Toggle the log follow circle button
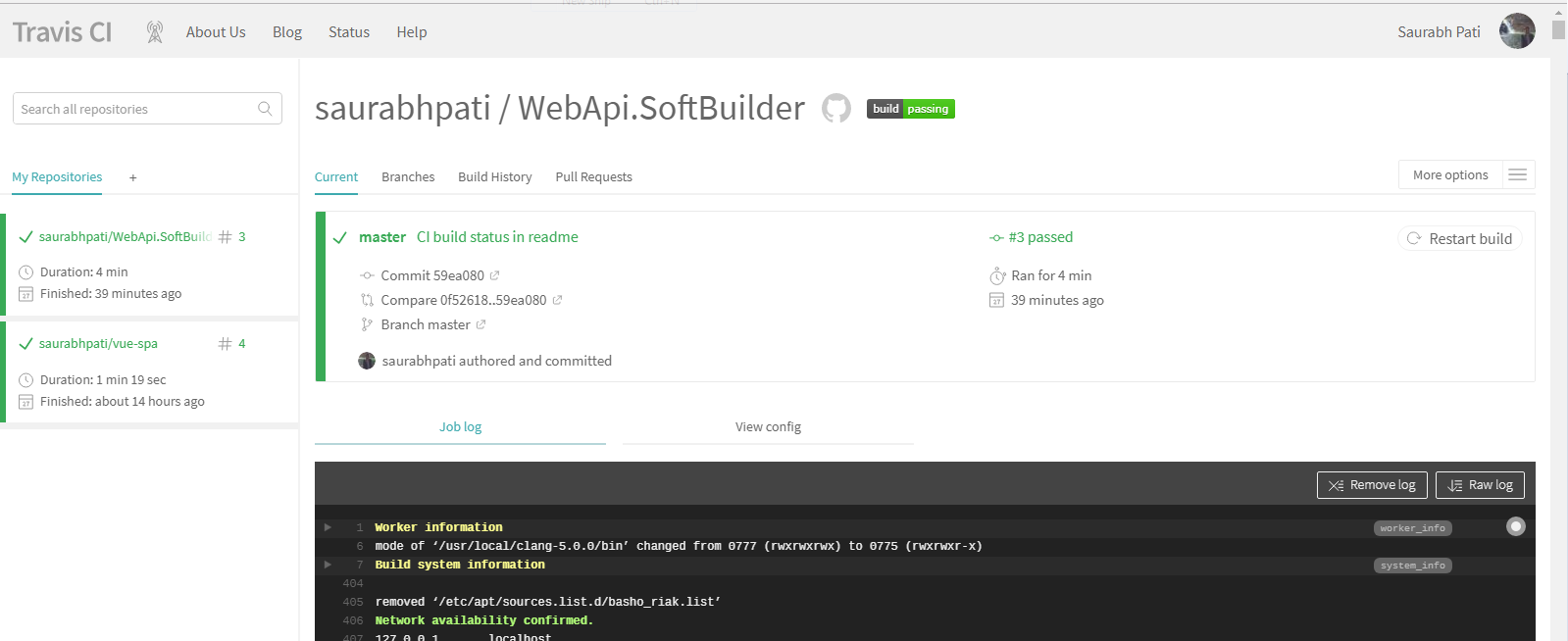The width and height of the screenshot is (1568, 641). coord(1515,527)
